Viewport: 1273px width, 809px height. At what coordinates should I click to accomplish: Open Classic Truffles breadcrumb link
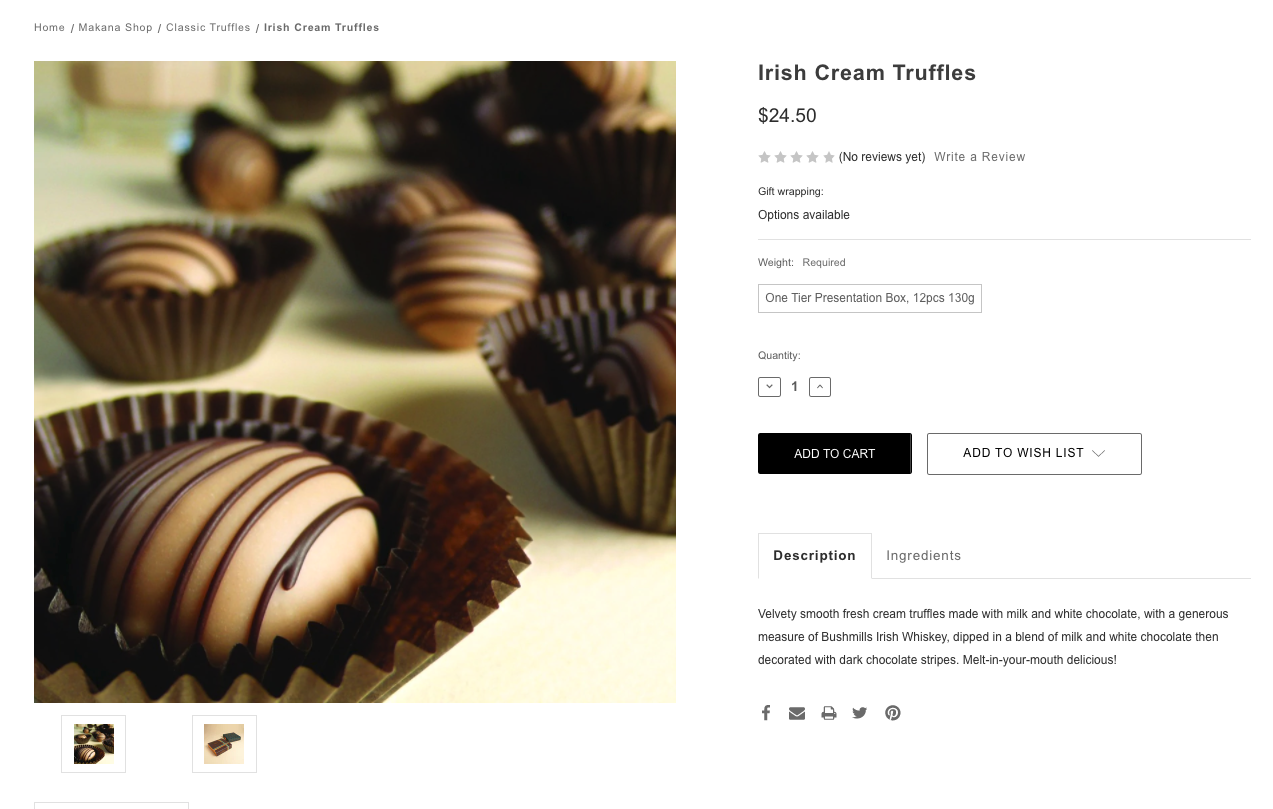tap(208, 28)
